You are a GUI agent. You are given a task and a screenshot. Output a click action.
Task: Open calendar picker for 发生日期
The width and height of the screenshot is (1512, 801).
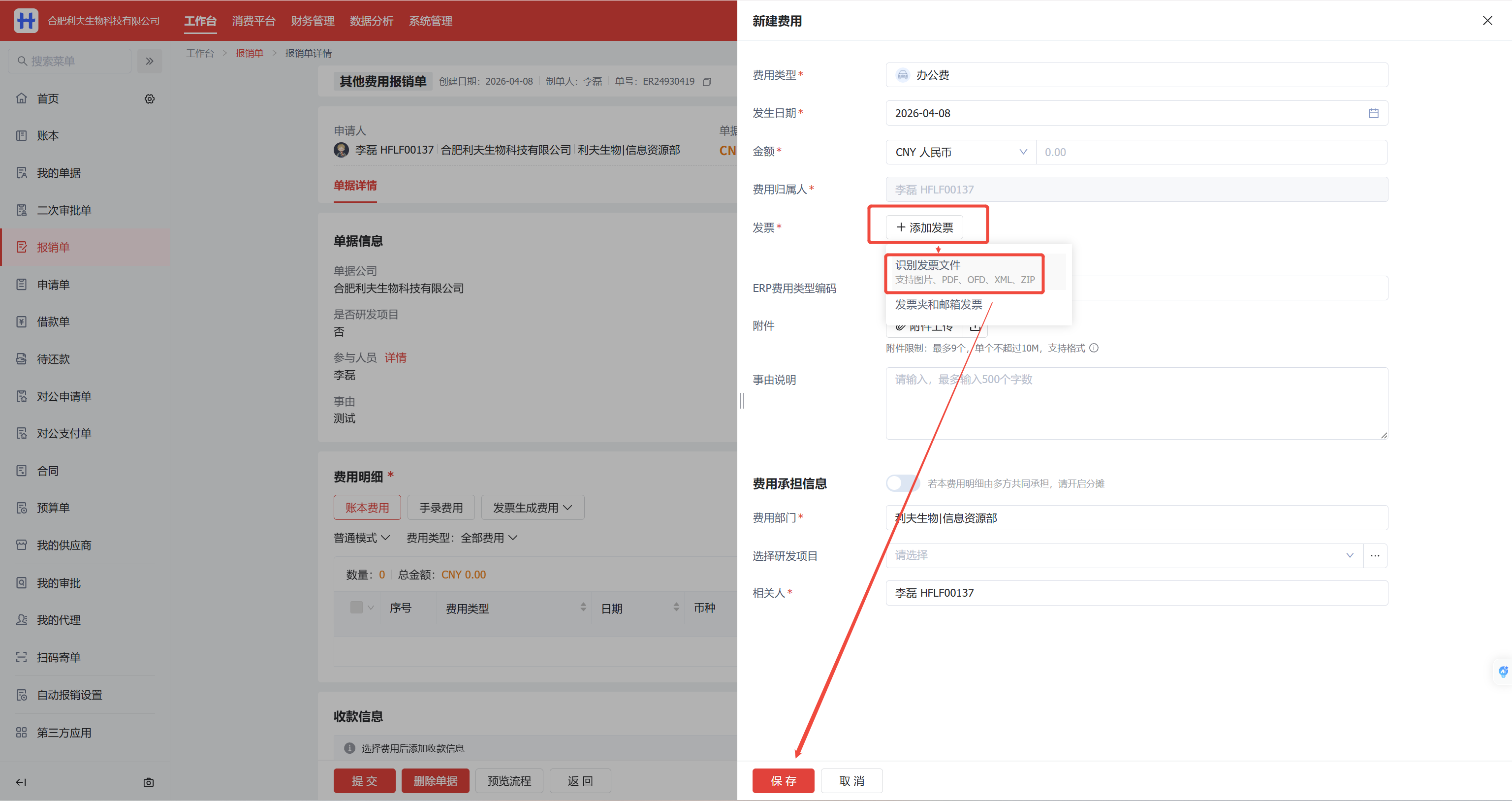click(1373, 113)
